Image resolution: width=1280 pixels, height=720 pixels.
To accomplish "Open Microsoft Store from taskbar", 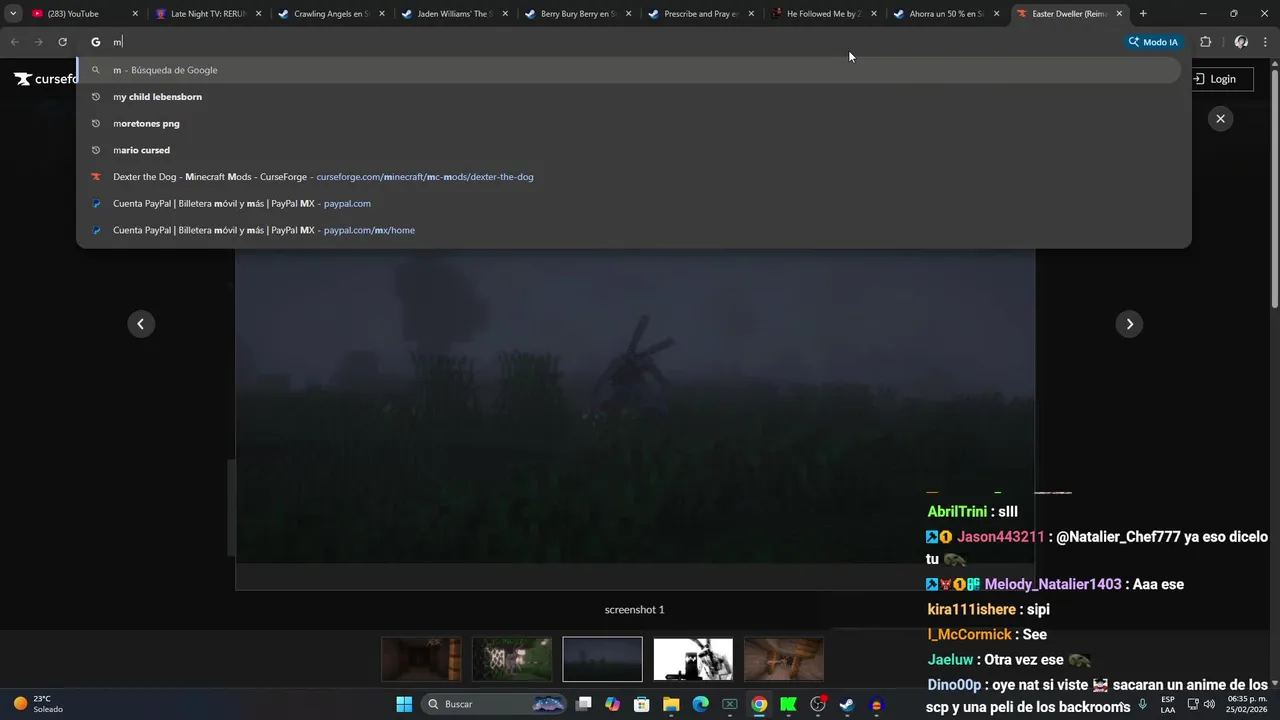I will pos(642,704).
